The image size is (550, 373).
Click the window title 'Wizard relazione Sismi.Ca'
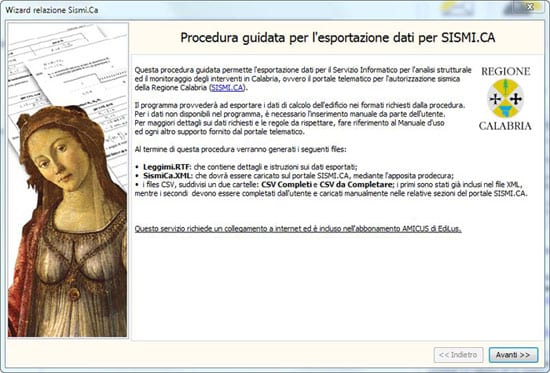click(52, 10)
